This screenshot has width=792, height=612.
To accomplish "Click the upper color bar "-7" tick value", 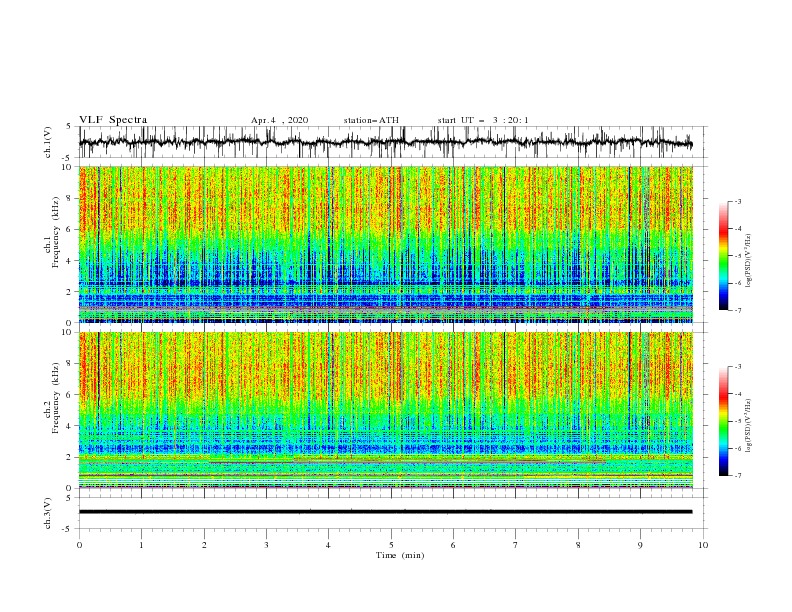I will click(738, 310).
